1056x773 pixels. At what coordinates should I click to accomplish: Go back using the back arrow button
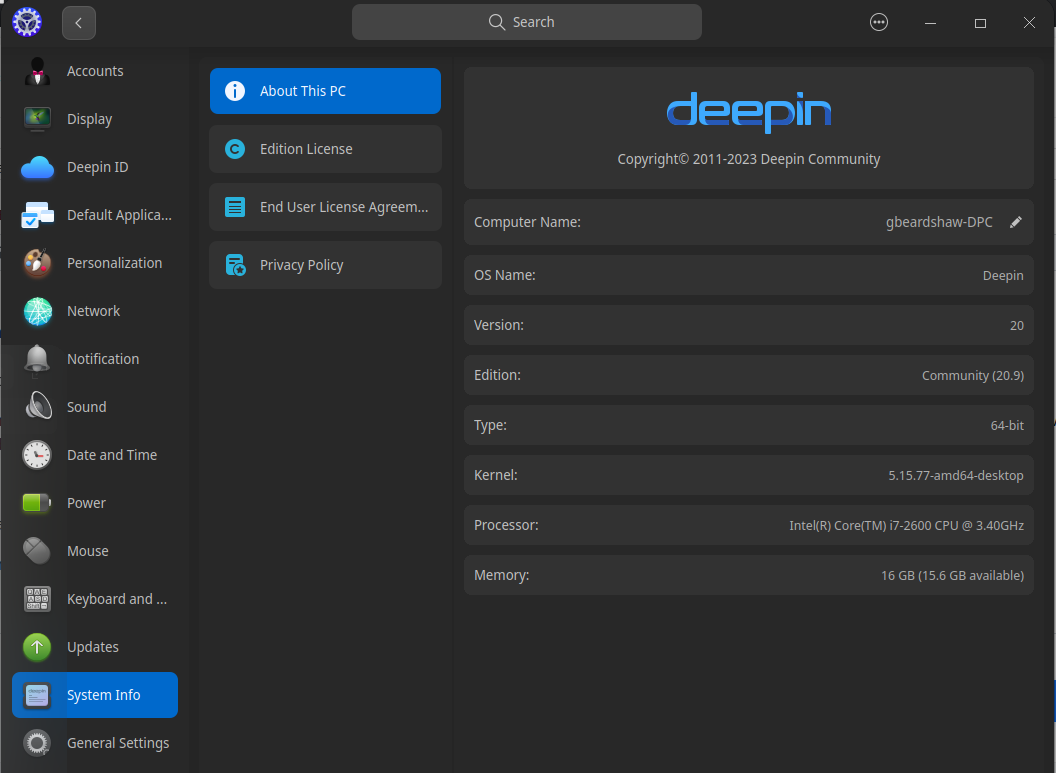(79, 23)
